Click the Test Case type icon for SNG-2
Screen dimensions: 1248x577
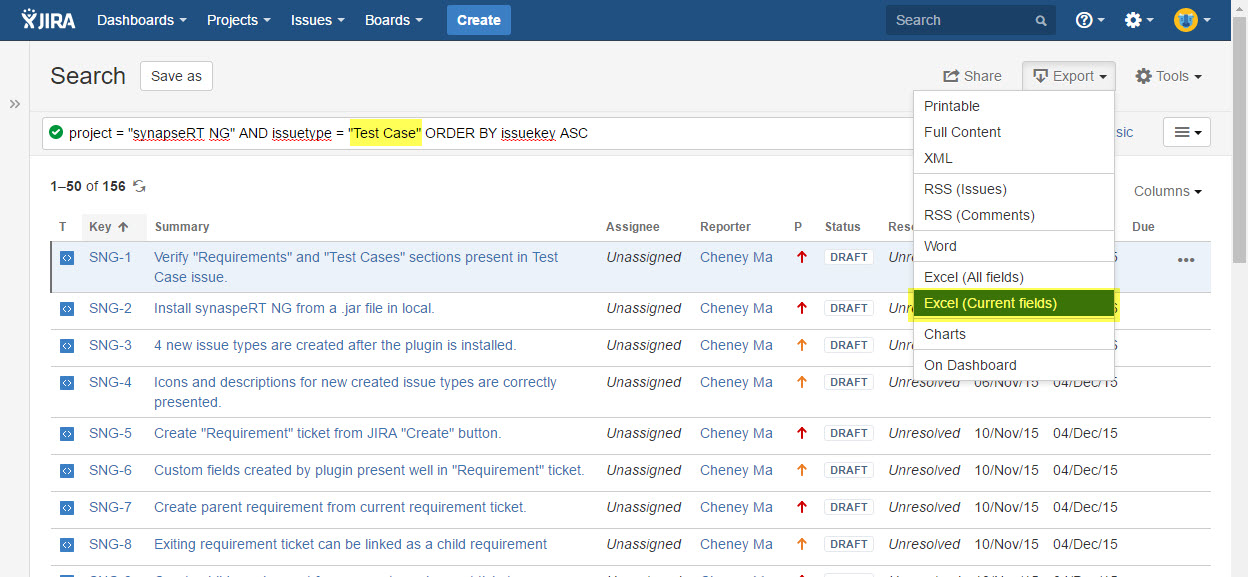(x=66, y=308)
